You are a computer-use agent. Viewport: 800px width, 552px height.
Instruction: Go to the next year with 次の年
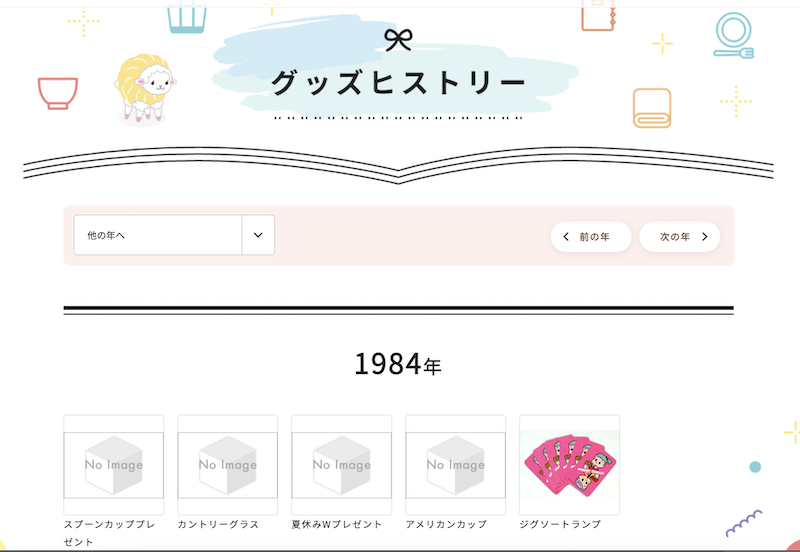coord(680,237)
